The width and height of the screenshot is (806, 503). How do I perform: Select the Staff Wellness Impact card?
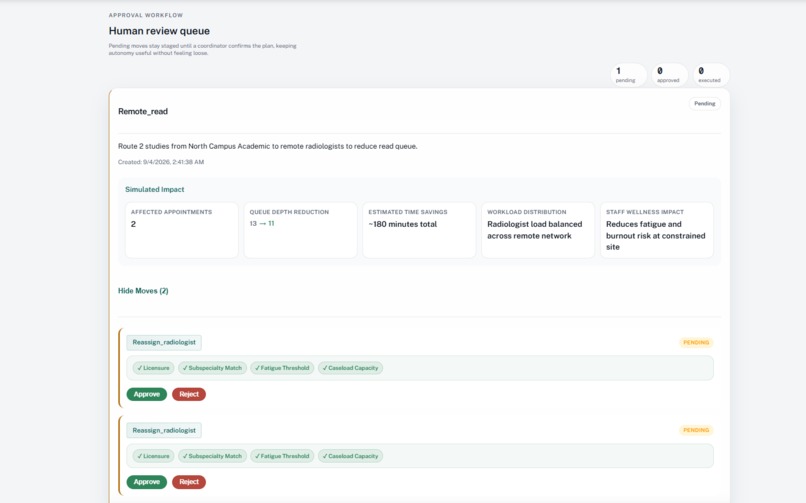pos(656,230)
